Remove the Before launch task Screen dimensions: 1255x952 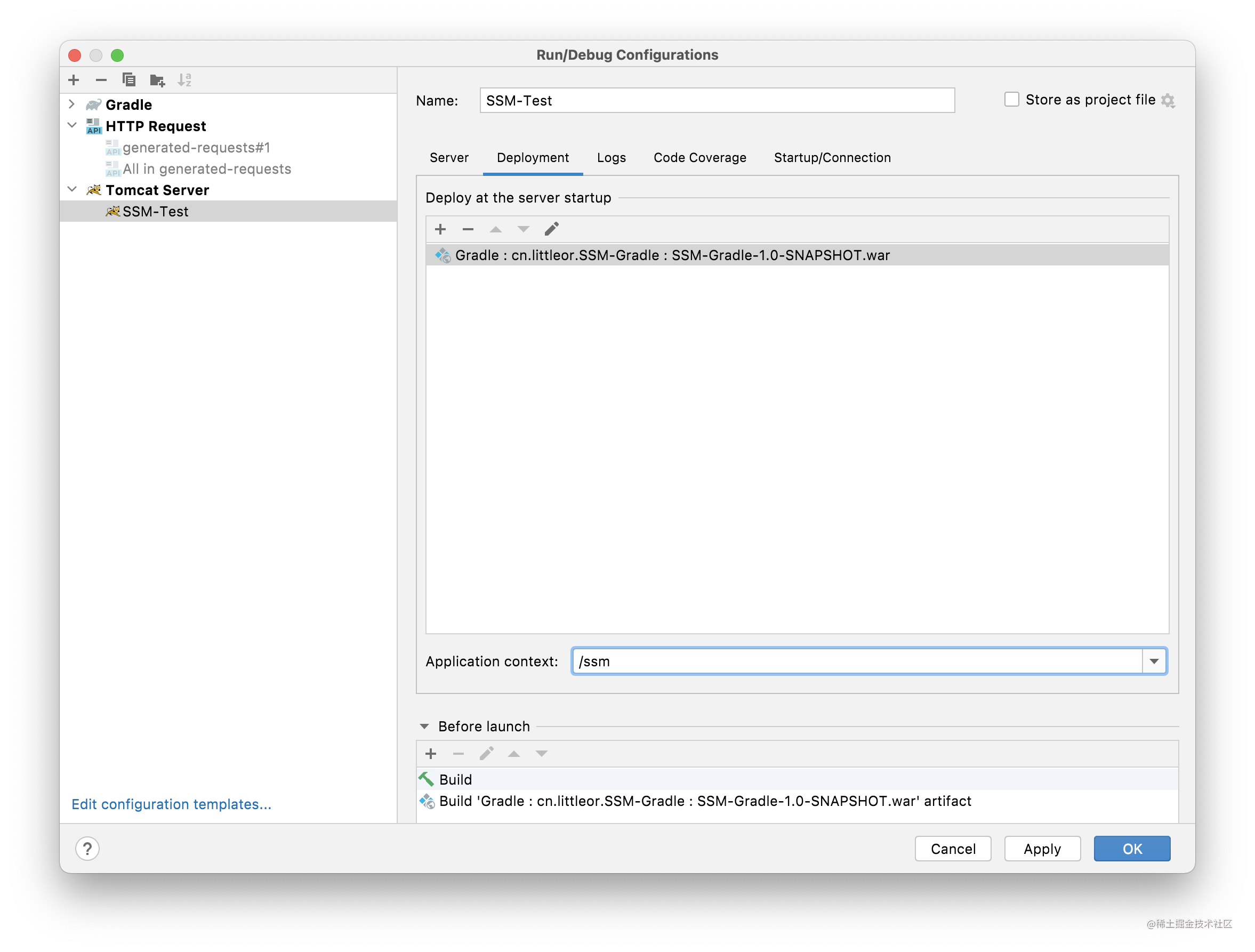[458, 753]
